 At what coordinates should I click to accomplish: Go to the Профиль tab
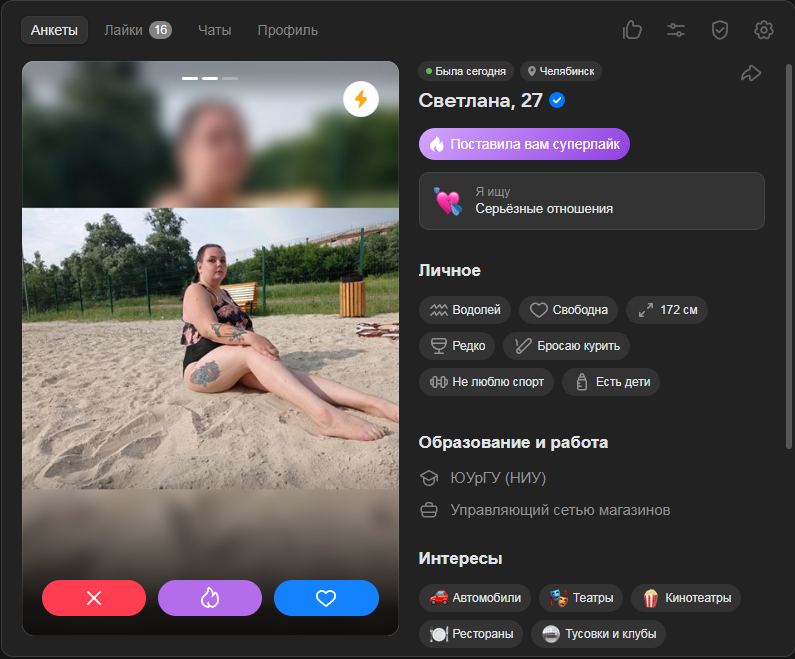tap(287, 30)
